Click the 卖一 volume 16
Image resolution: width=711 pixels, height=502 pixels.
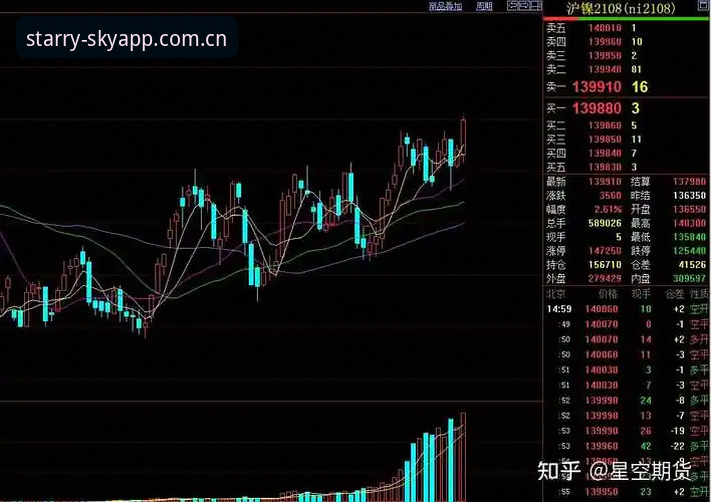coord(640,87)
